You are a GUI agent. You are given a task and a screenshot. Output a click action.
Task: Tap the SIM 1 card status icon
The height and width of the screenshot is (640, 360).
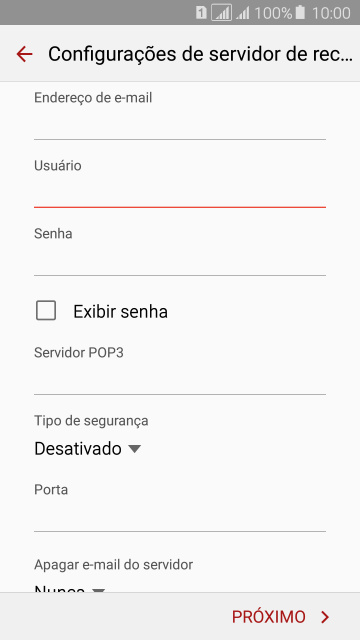(x=201, y=13)
